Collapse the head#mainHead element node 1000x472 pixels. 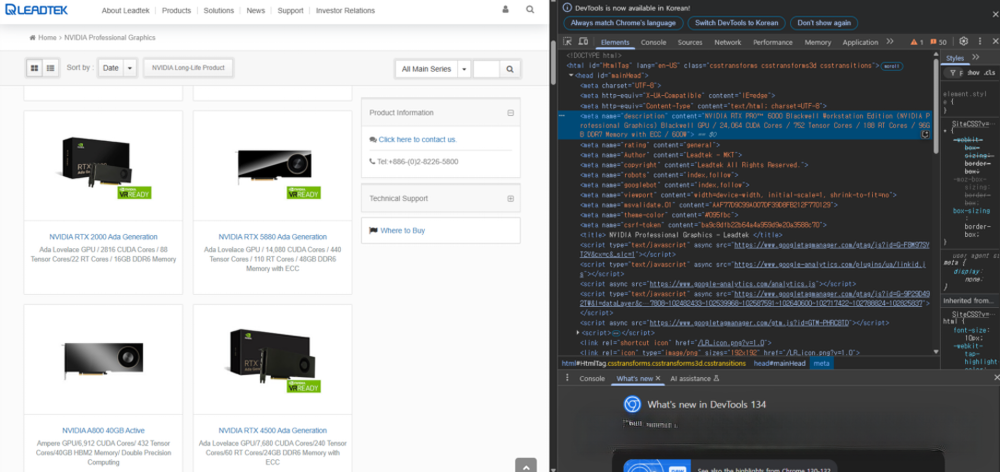pyautogui.click(x=570, y=76)
